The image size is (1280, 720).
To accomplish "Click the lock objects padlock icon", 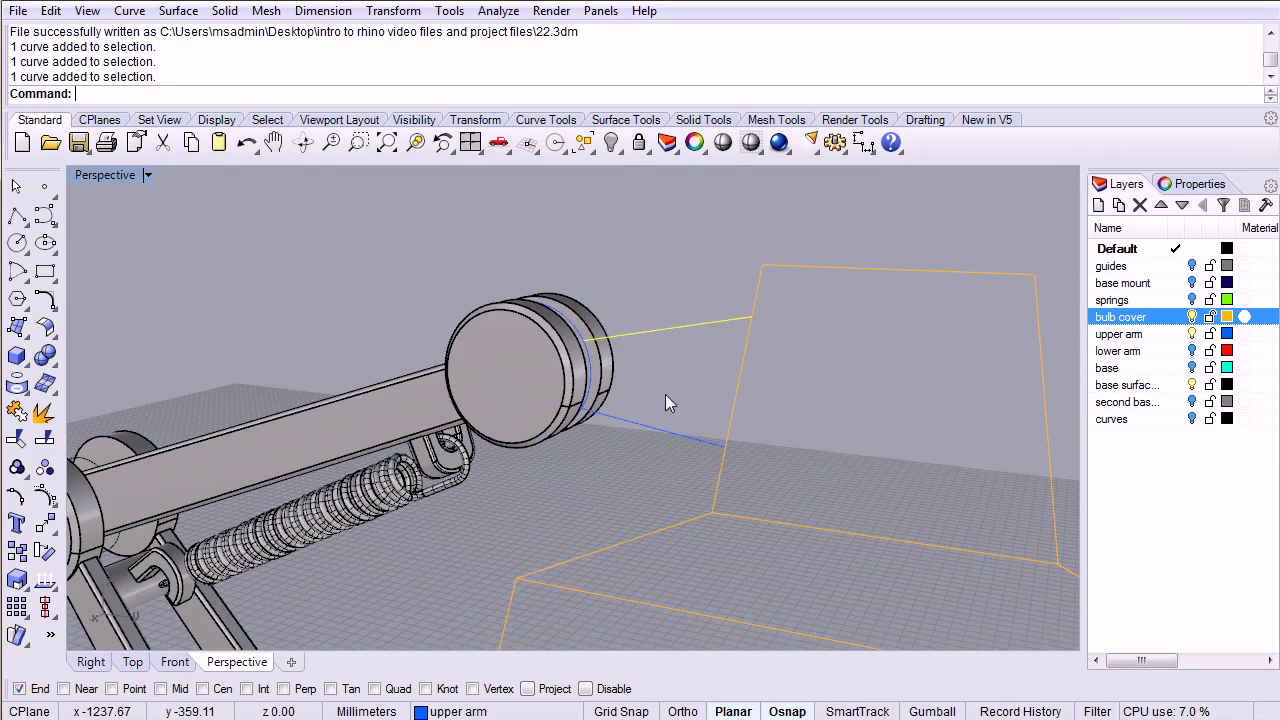I will tap(639, 143).
